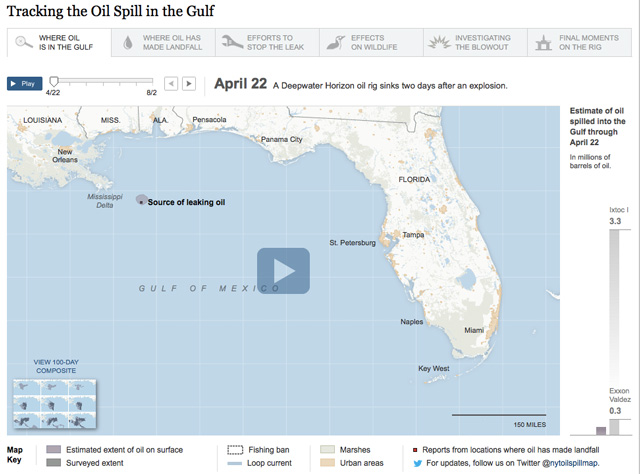Select Final Moments on the Rig tab
640x474 pixels.
581,42
